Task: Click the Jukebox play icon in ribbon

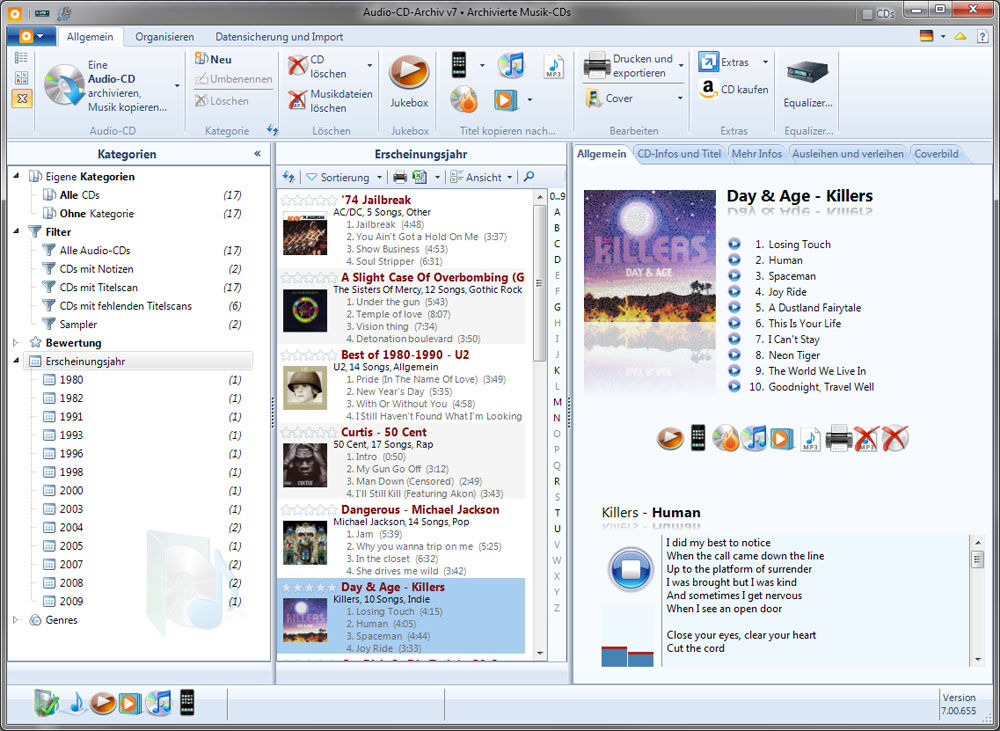Action: click(409, 73)
